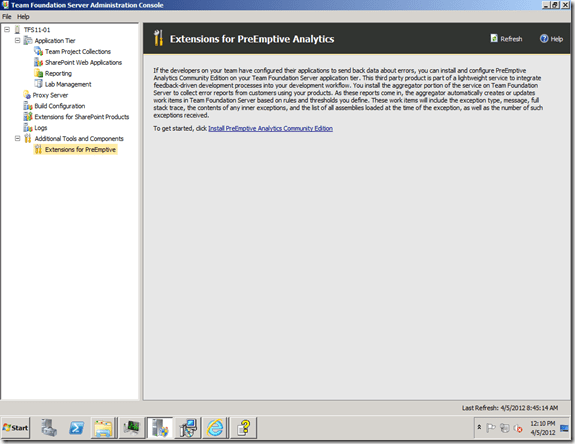Open Lab Management node
The image size is (575, 444).
tap(68, 84)
